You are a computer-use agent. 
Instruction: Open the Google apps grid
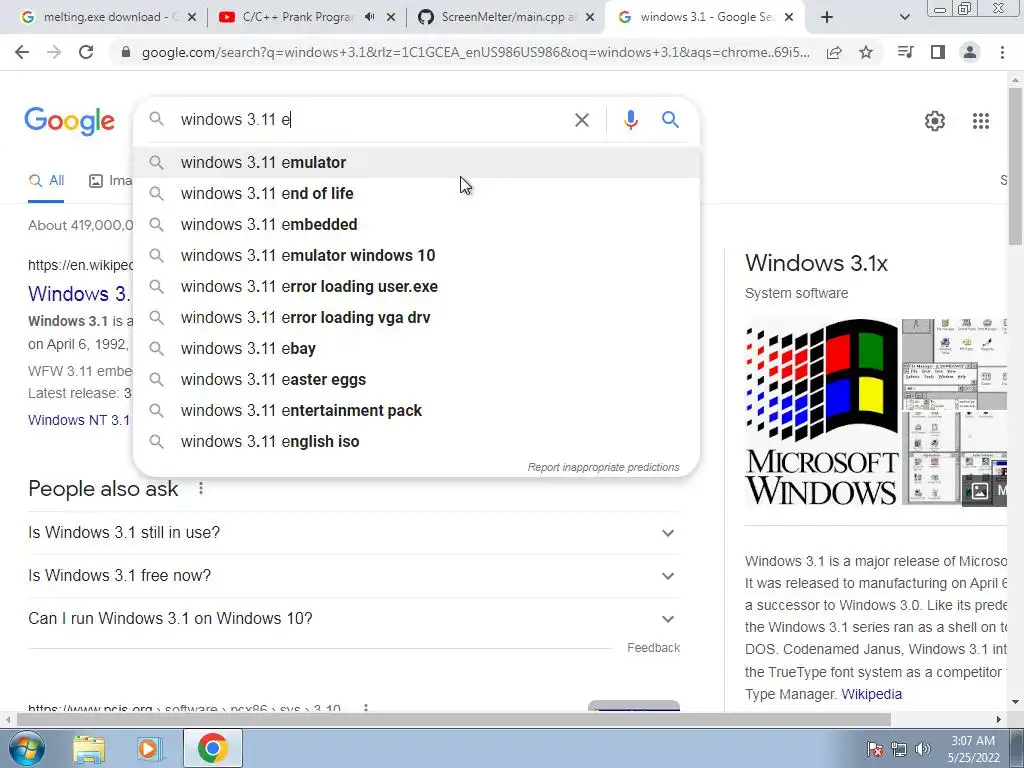tap(980, 121)
